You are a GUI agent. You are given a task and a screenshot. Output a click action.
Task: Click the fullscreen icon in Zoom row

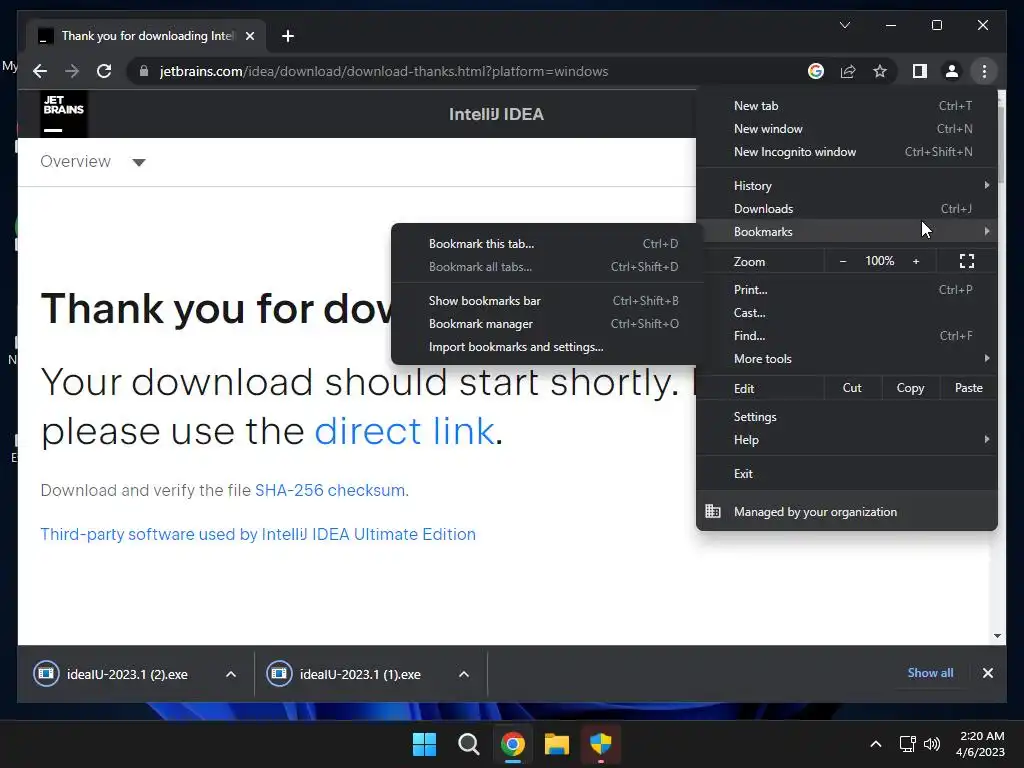[x=967, y=261]
